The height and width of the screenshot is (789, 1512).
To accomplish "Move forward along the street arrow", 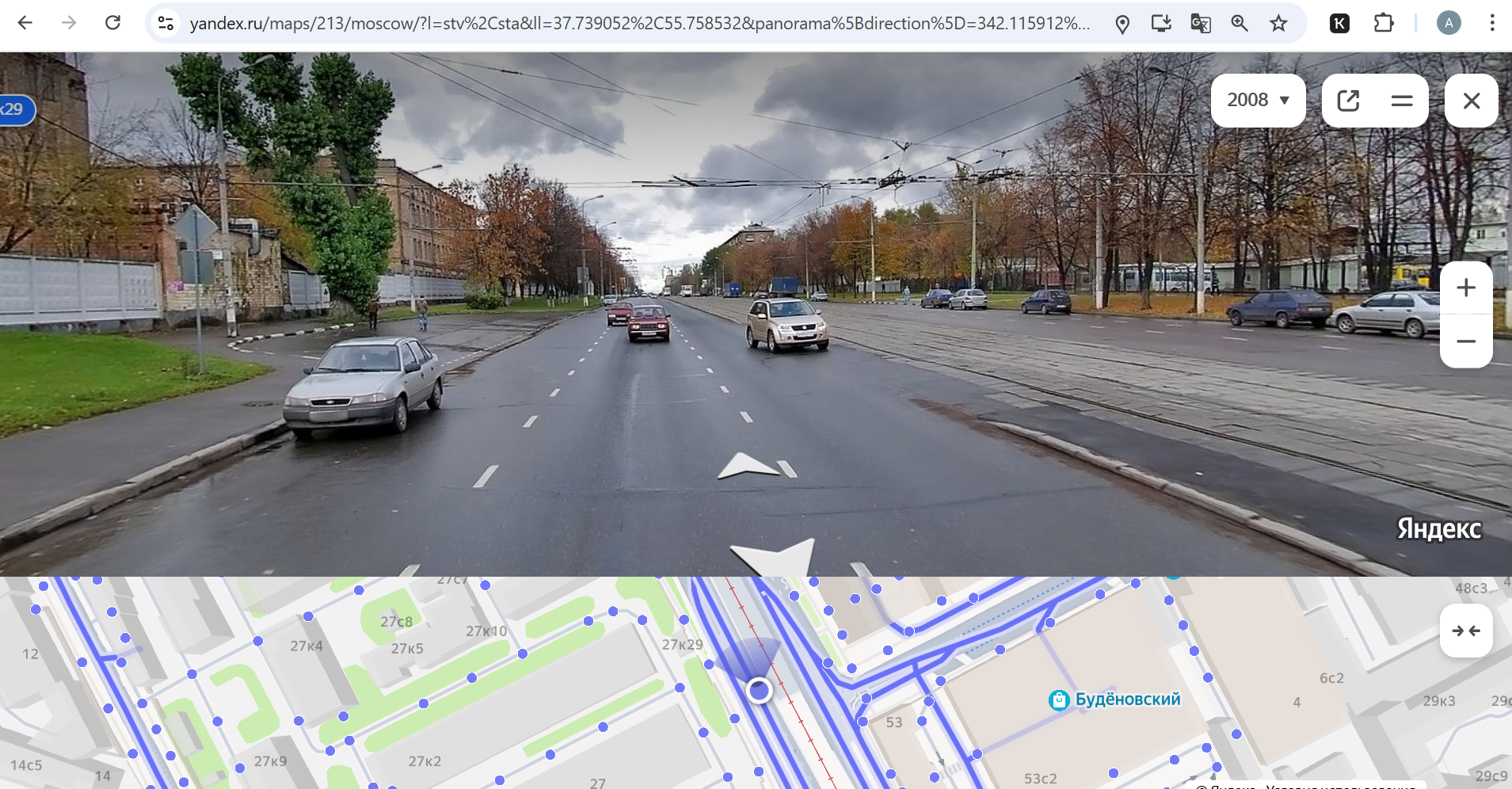I will pos(748,467).
